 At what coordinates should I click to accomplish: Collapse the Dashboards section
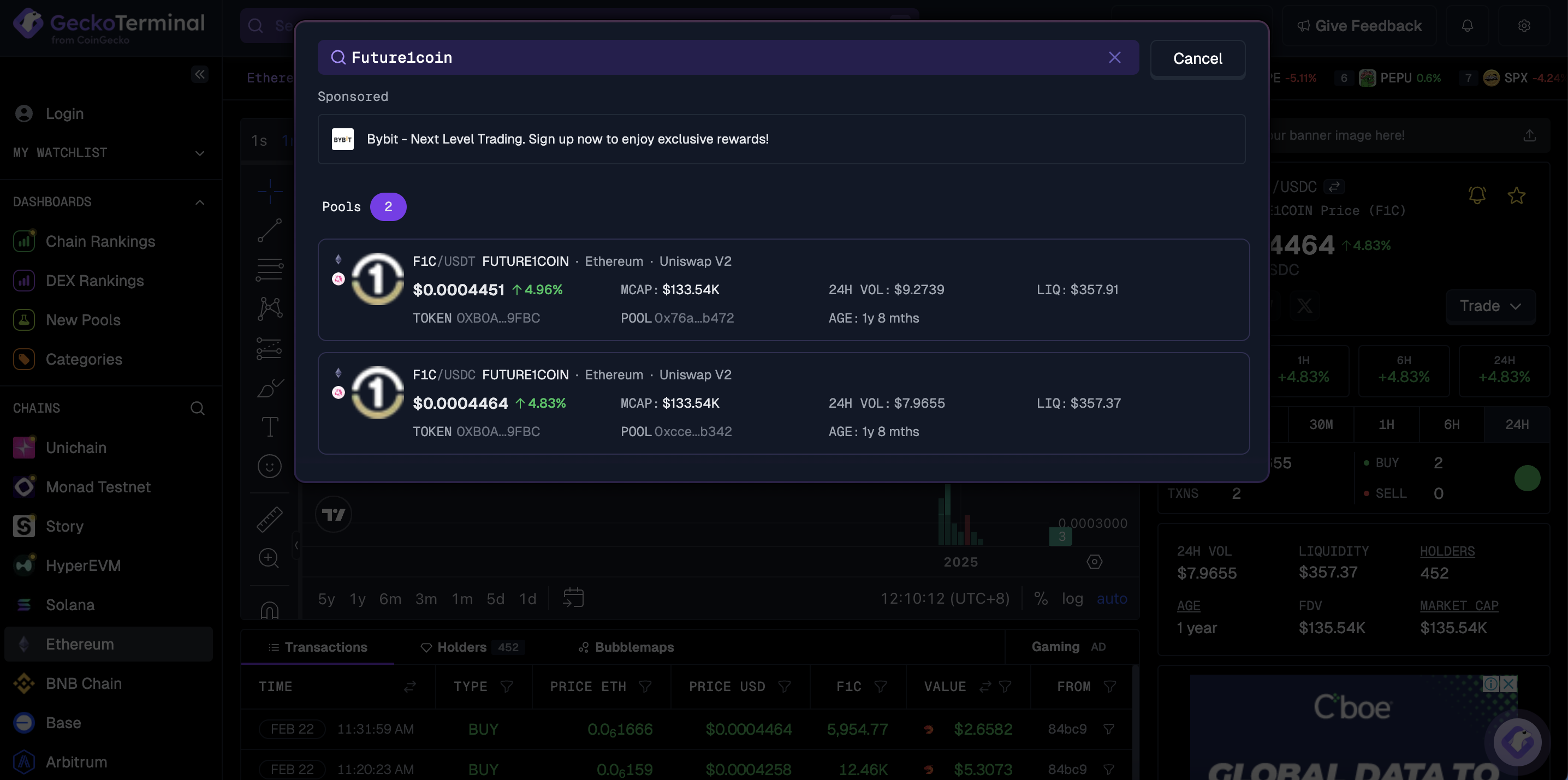point(199,202)
